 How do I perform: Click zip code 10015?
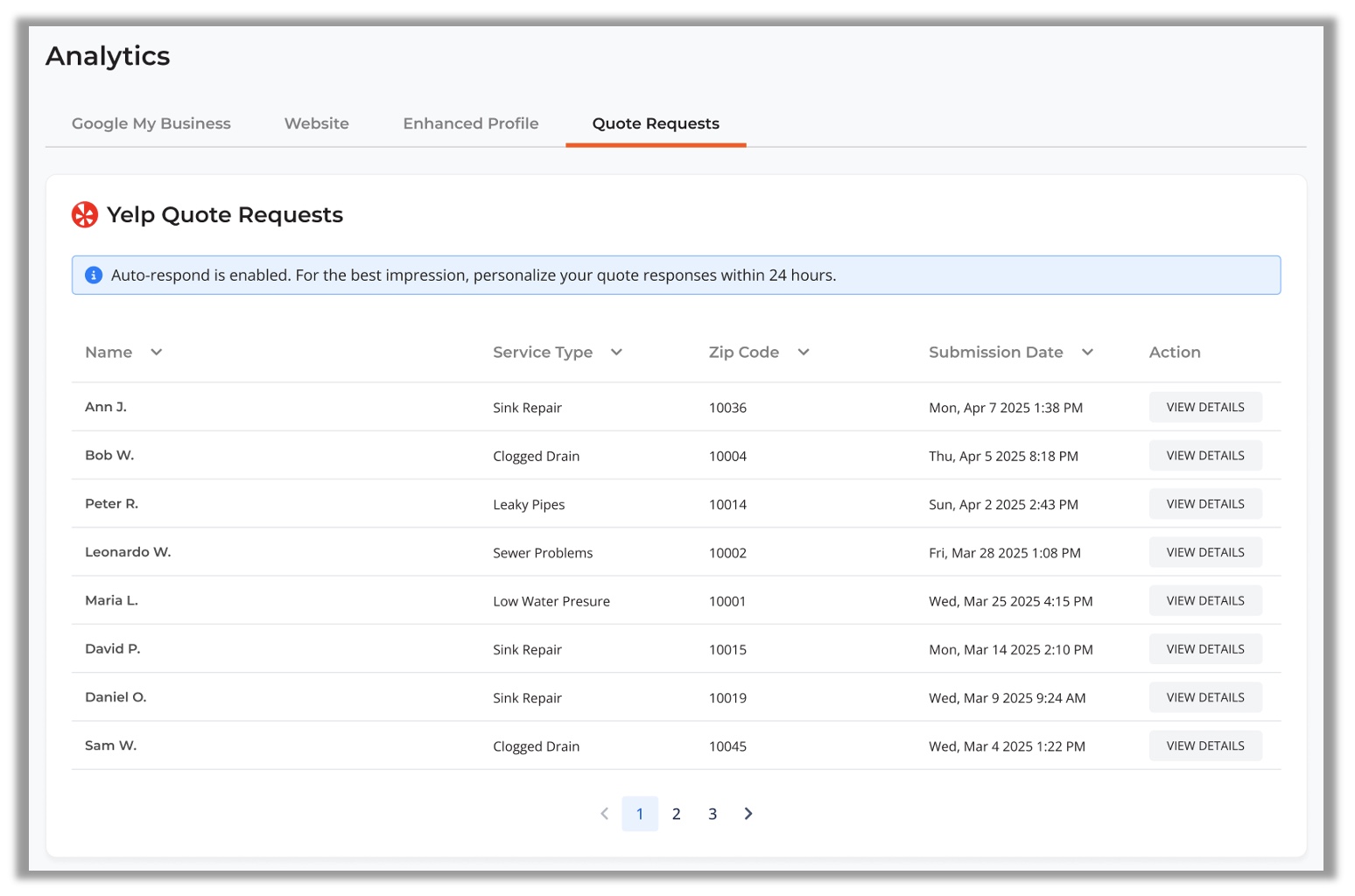coord(727,650)
